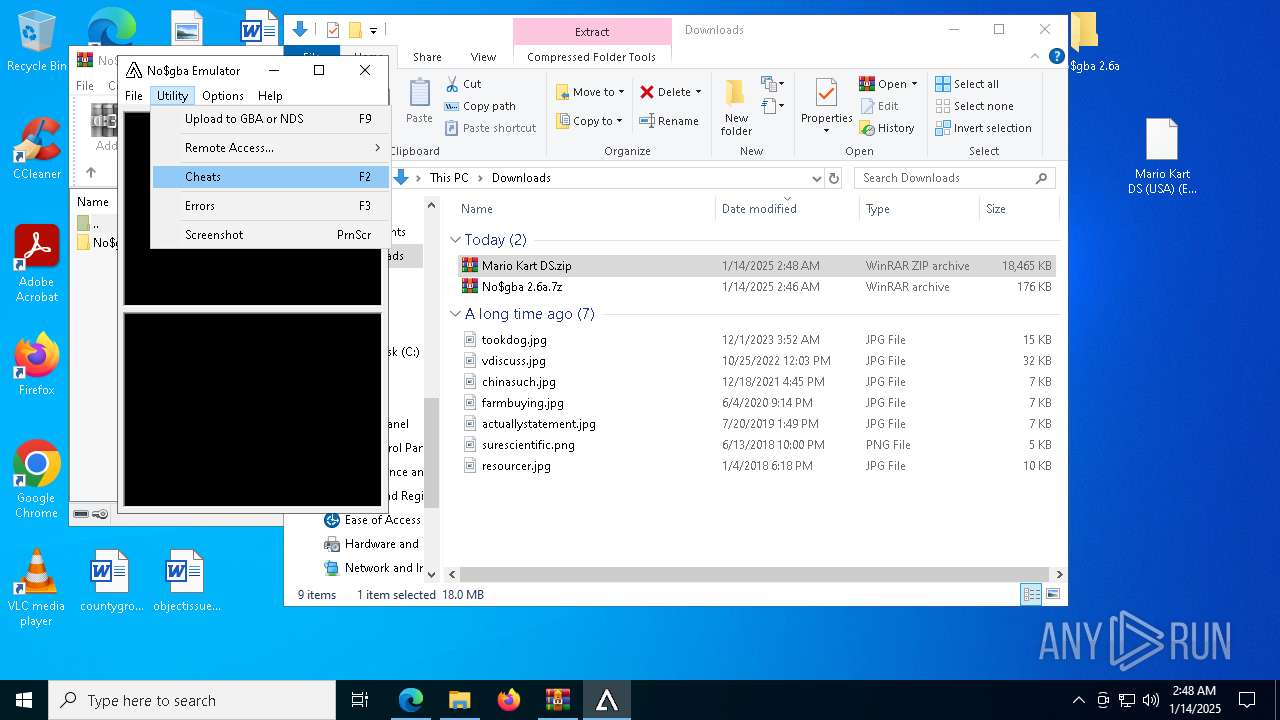
Task: Open Explorer Help question mark icon
Action: pyautogui.click(x=1056, y=56)
